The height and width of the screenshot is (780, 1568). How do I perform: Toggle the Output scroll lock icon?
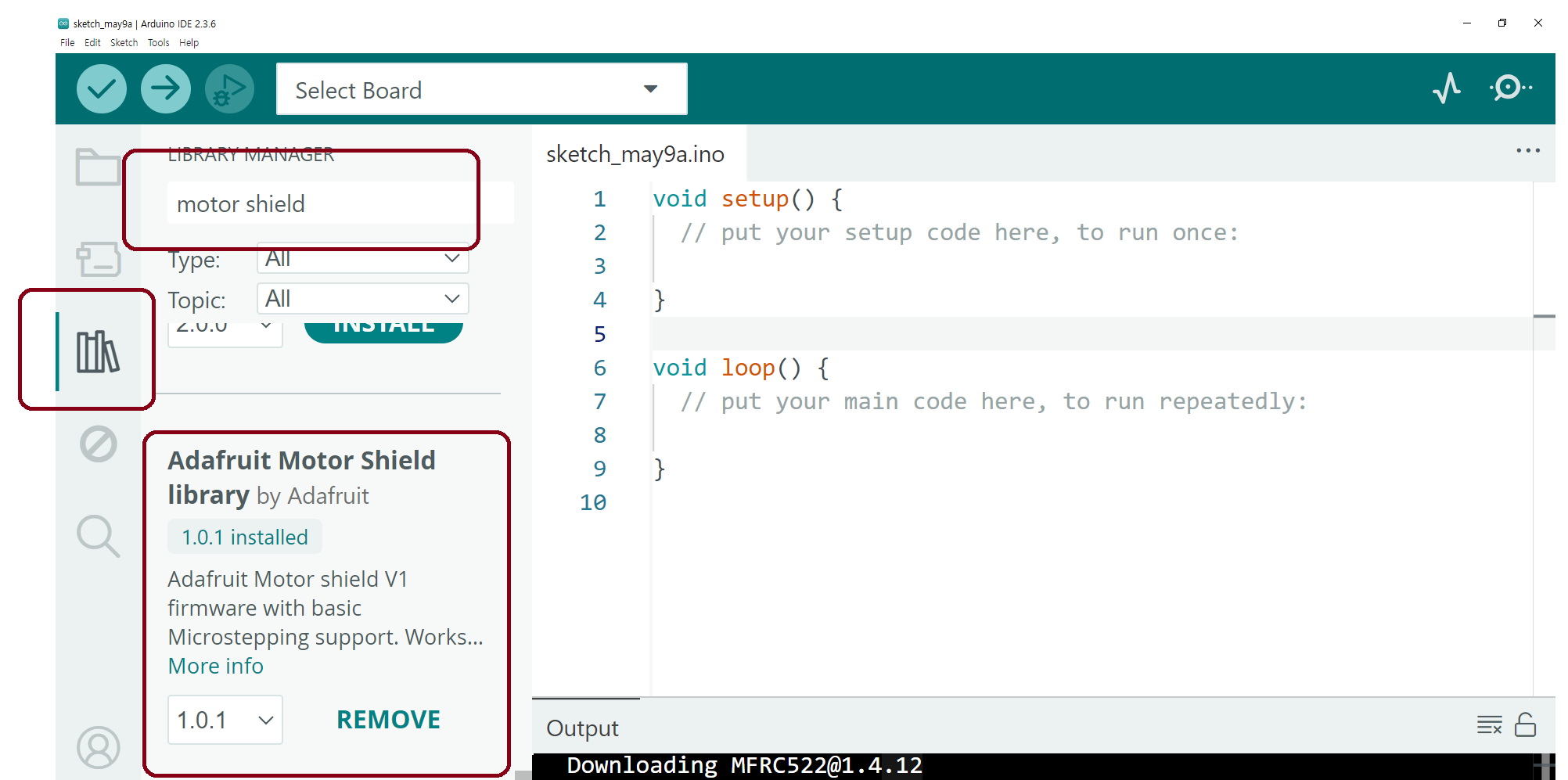pos(1526,725)
